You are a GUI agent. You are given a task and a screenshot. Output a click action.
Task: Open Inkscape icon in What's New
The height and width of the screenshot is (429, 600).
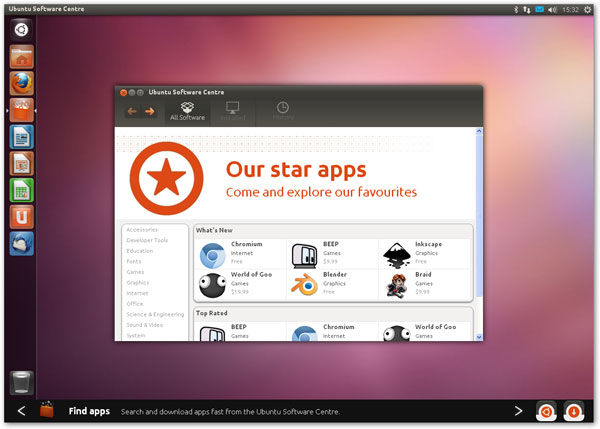point(397,255)
